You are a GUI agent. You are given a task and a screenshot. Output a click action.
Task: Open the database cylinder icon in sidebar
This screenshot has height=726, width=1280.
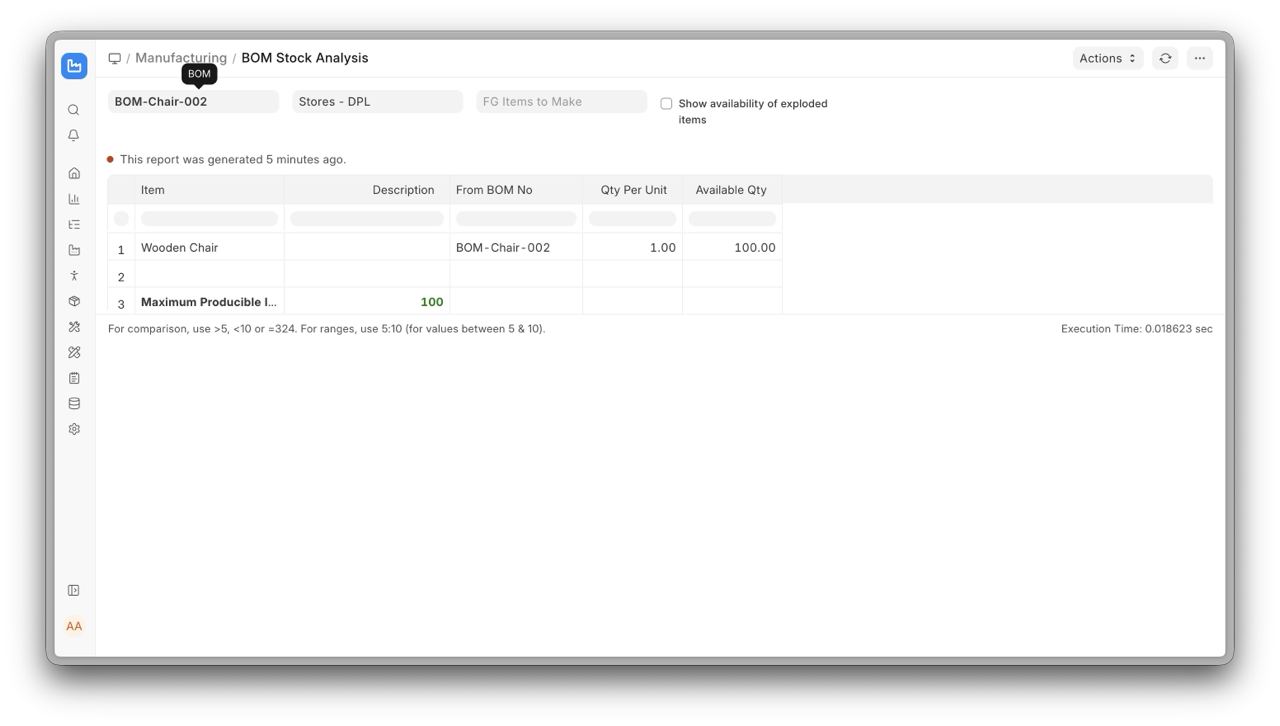[74, 404]
